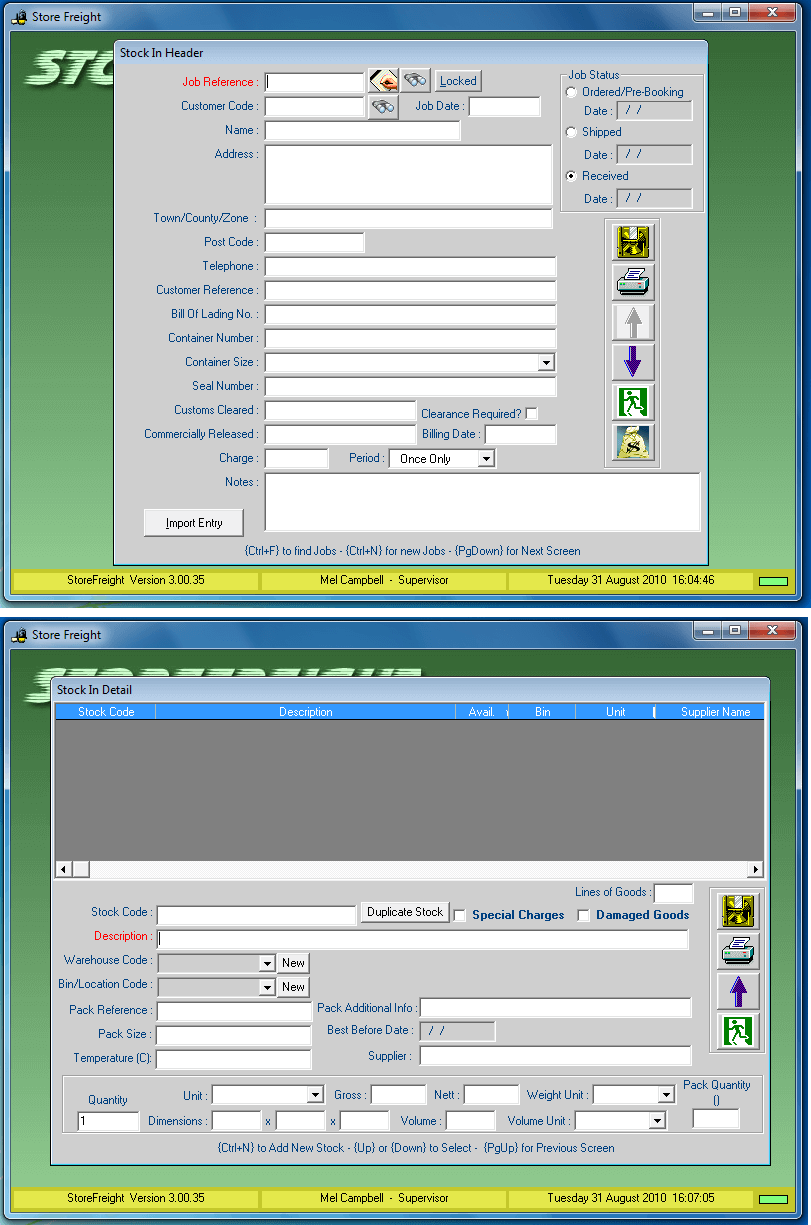Click the floppy save icon in Stock In Detail
This screenshot has width=811, height=1225.
(x=738, y=911)
